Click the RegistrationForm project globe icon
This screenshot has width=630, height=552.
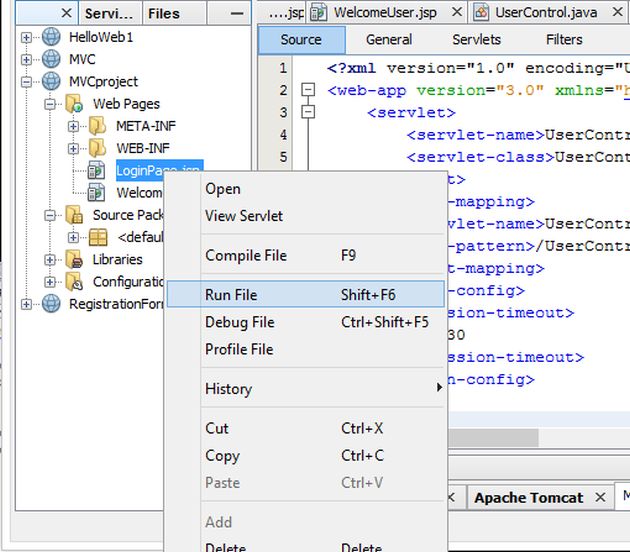coord(51,304)
